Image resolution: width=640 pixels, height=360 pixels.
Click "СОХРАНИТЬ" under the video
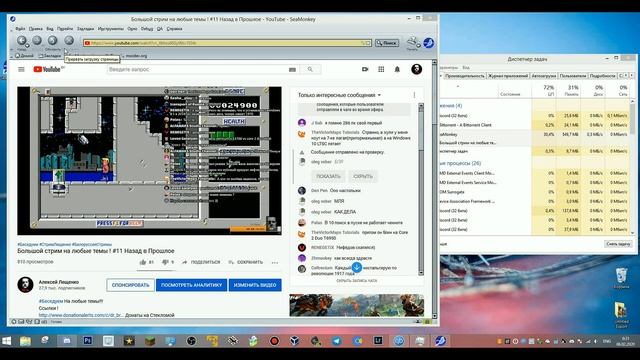coord(246,262)
